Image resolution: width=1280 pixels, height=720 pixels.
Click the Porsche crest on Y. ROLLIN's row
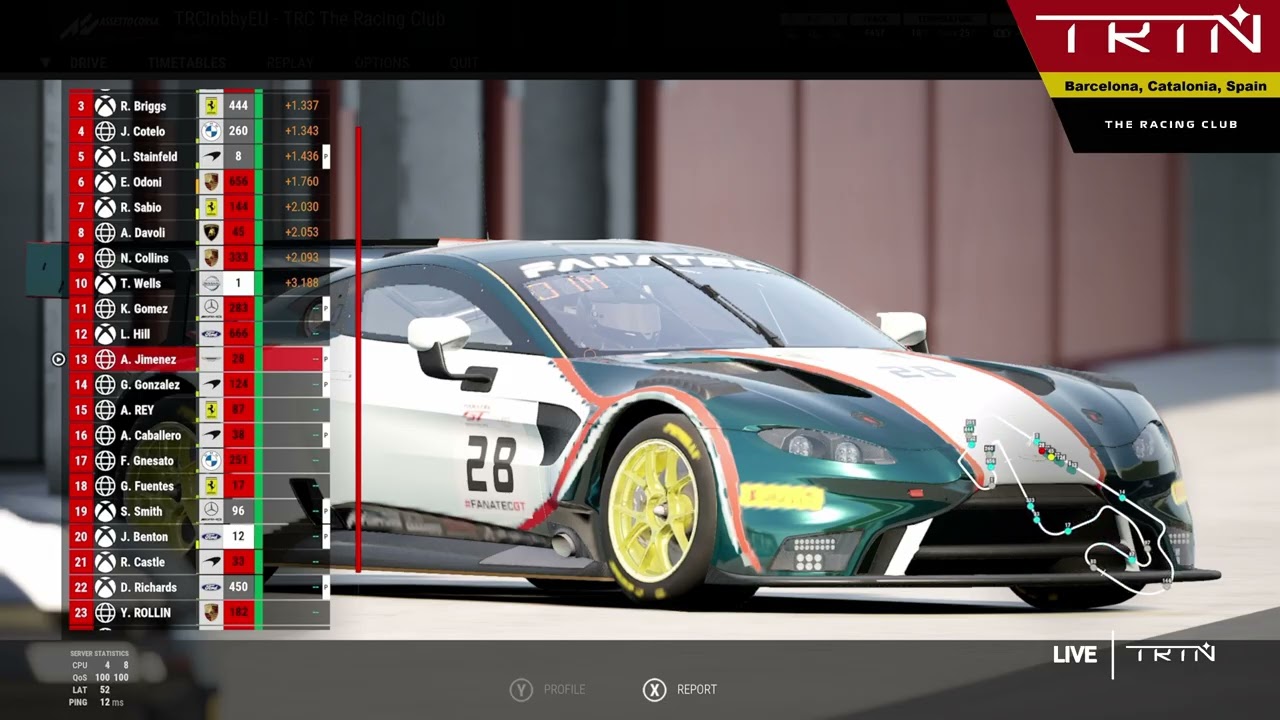pyautogui.click(x=211, y=613)
